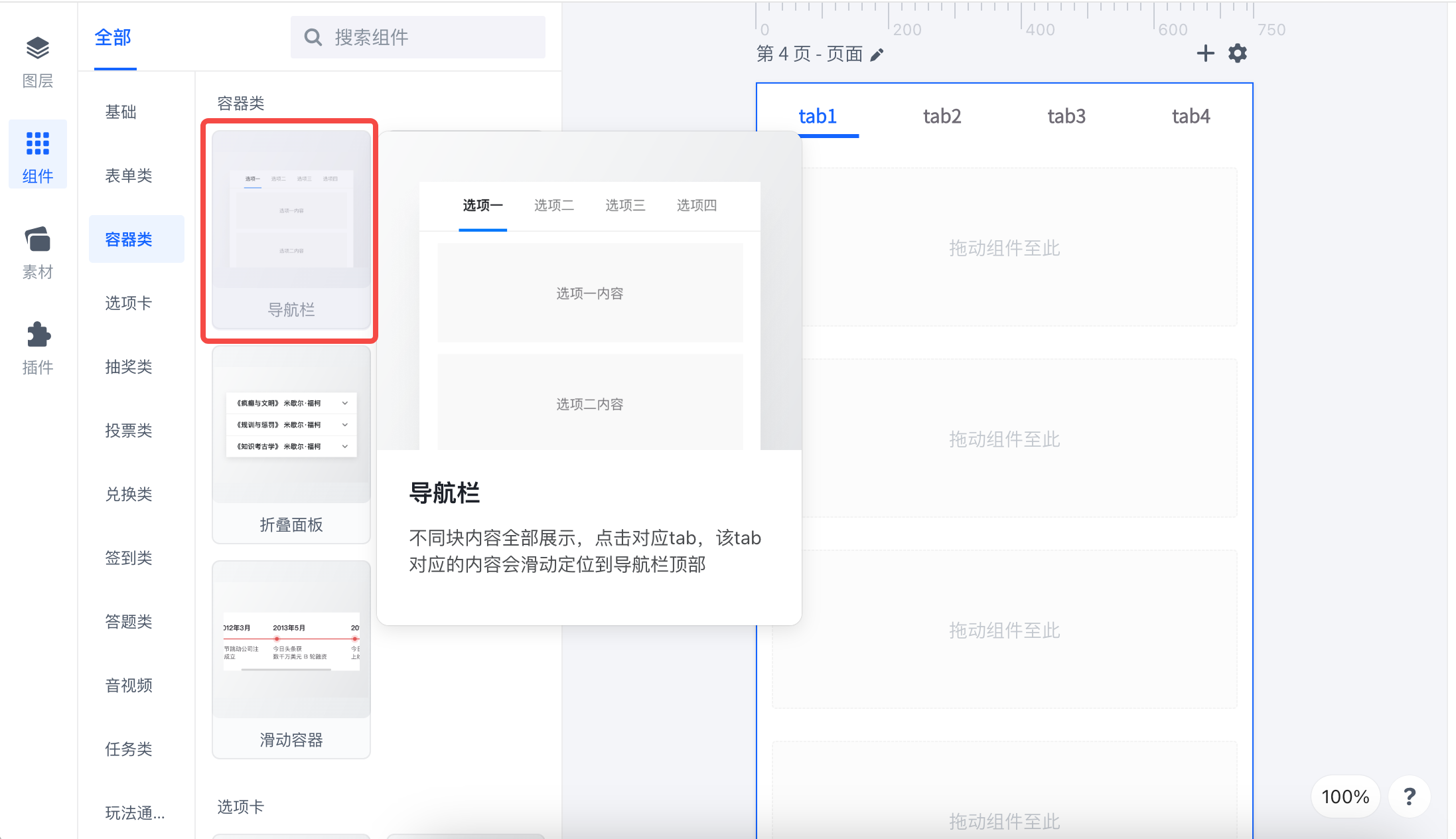Open page settings gear icon
1456x839 pixels.
1238,53
